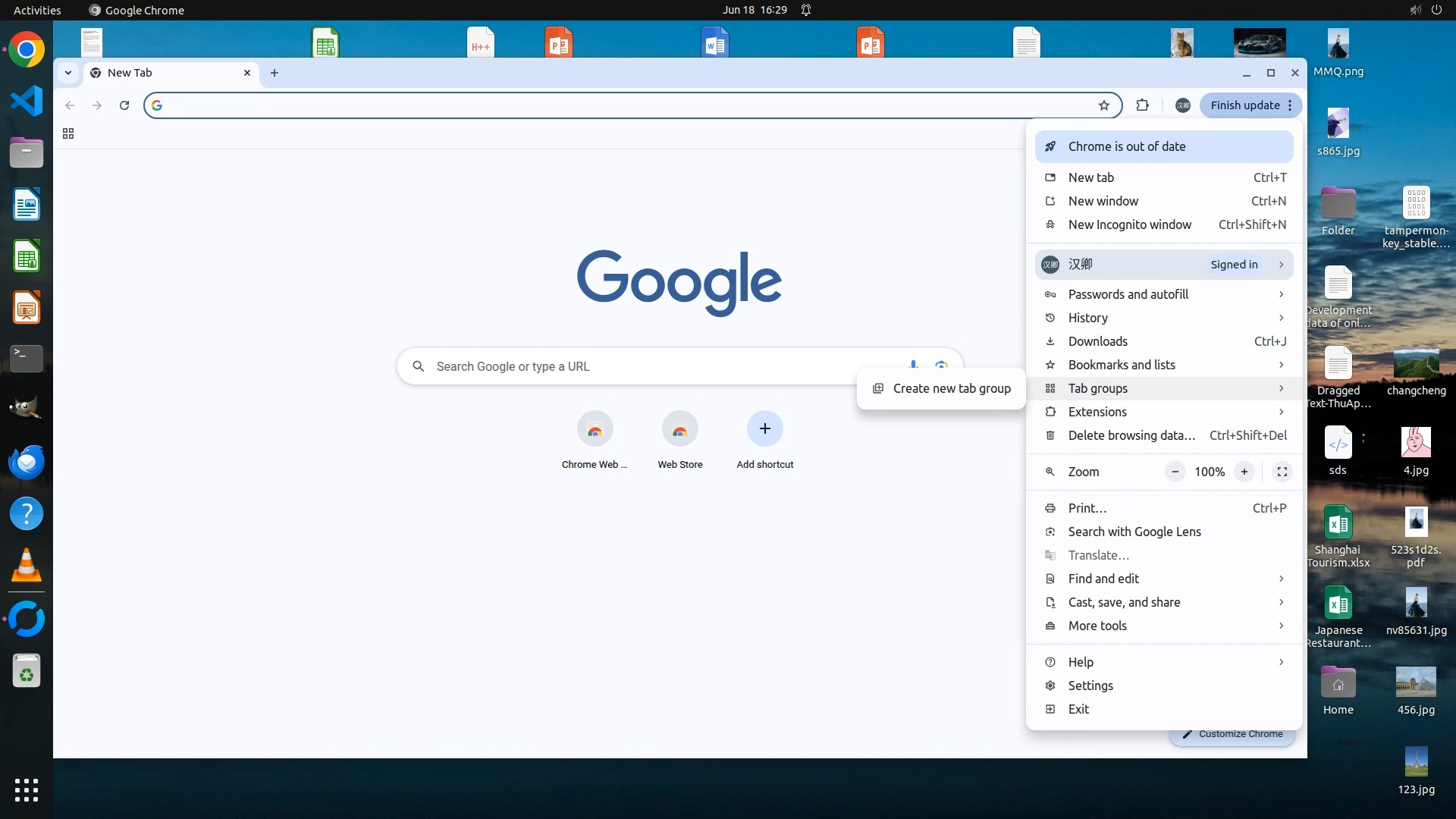Click the bookmark star icon in address bar
The image size is (1456, 819).
(x=1104, y=105)
